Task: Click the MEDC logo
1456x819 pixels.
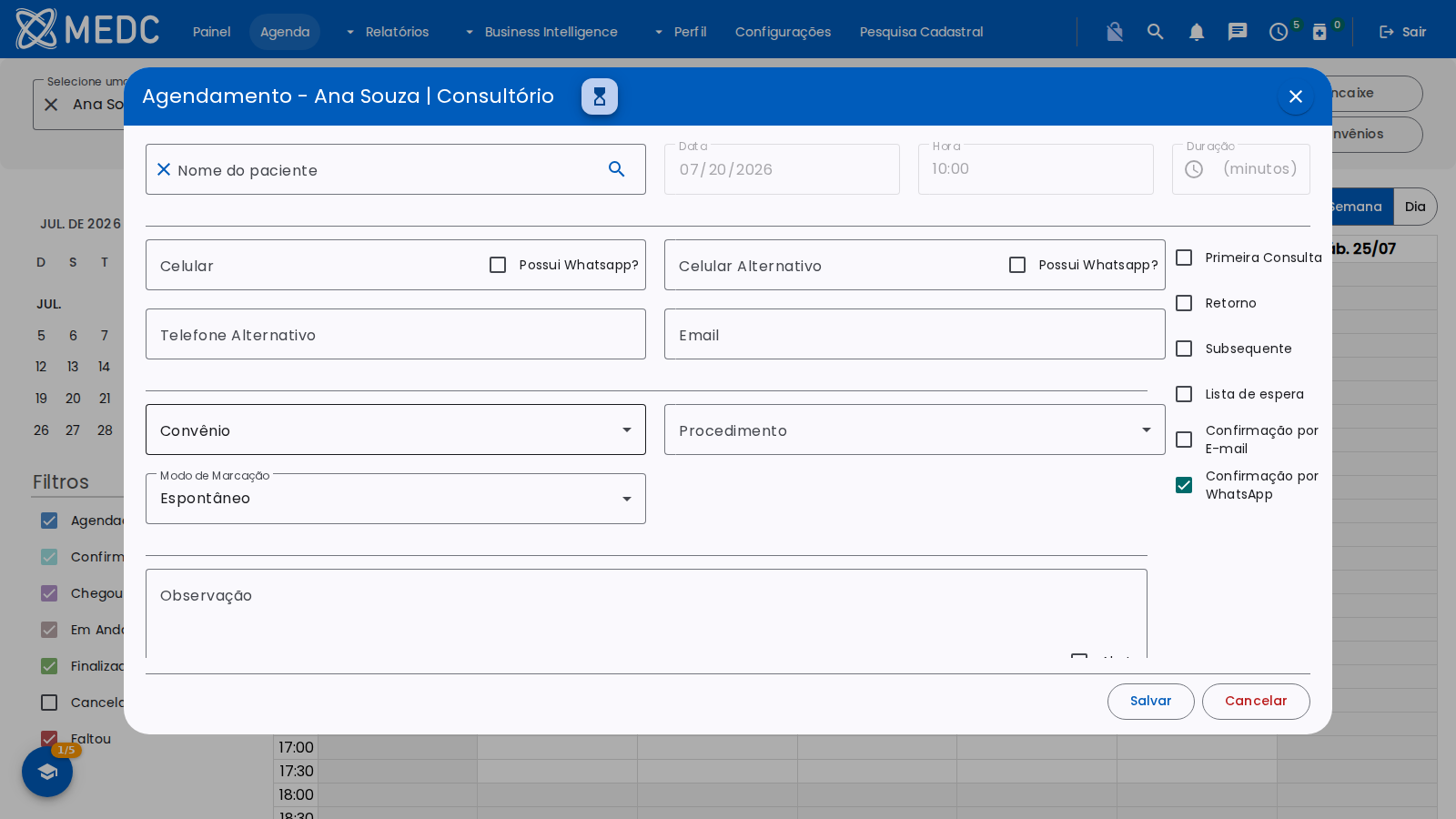Action: click(87, 29)
